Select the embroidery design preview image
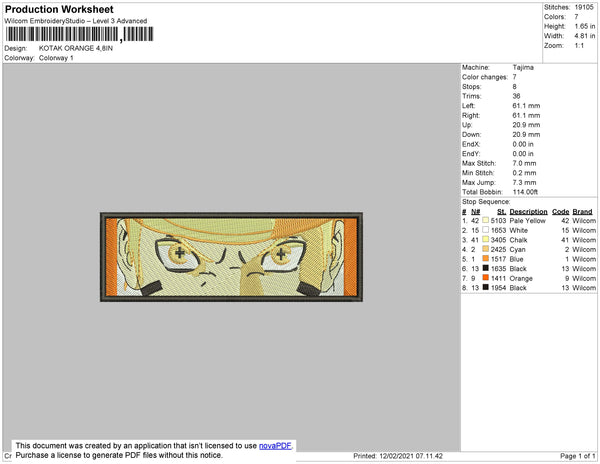Image resolution: width=600 pixels, height=464 pixels. tap(232, 257)
